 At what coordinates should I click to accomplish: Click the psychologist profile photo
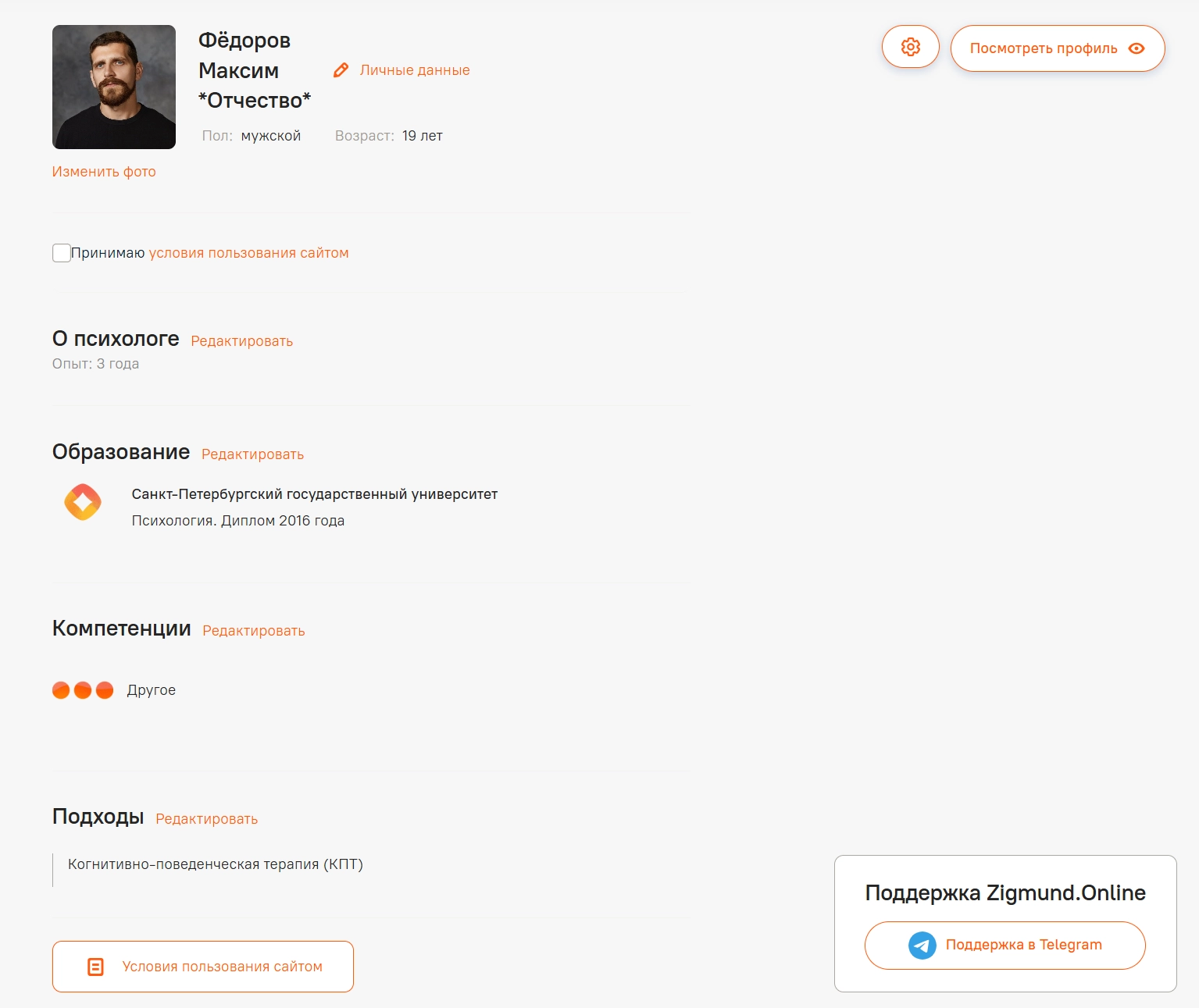tap(114, 87)
